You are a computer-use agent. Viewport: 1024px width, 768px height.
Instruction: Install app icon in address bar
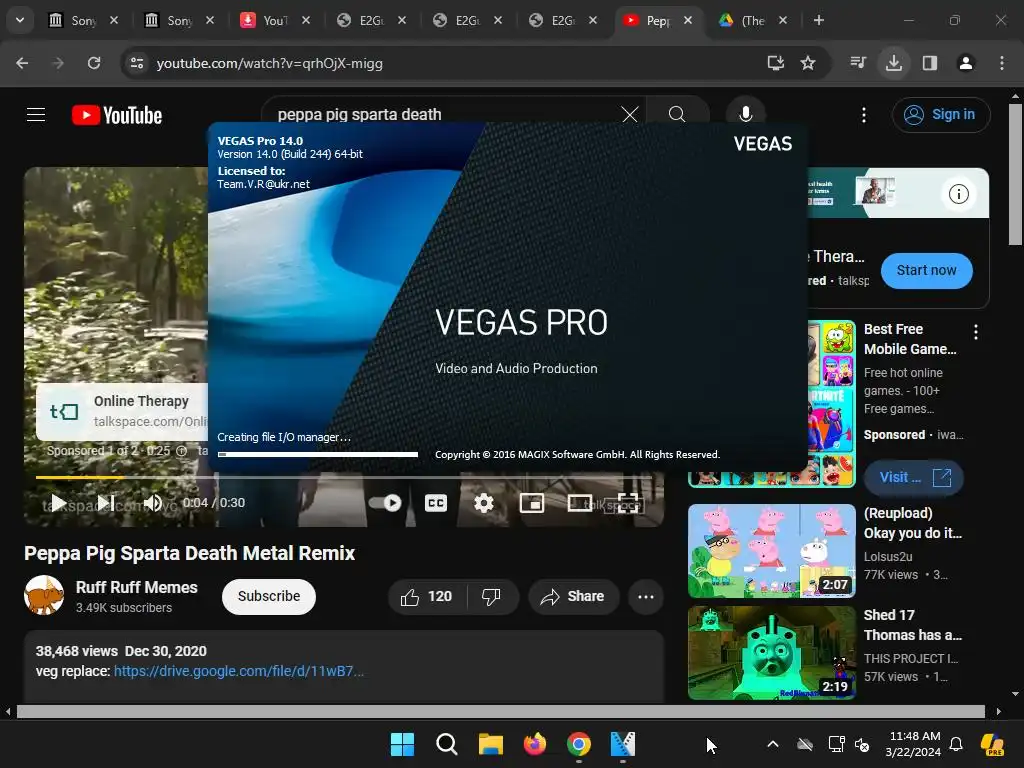775,63
